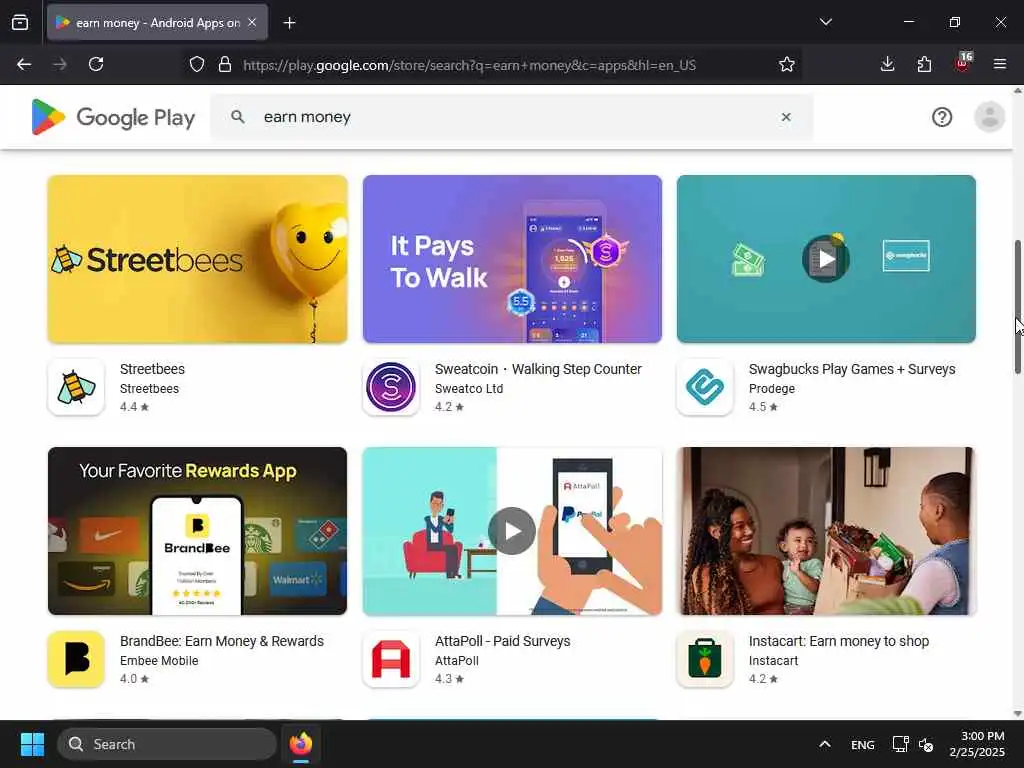1024x768 pixels.
Task: Click the Windows taskbar Search box
Action: [167, 744]
